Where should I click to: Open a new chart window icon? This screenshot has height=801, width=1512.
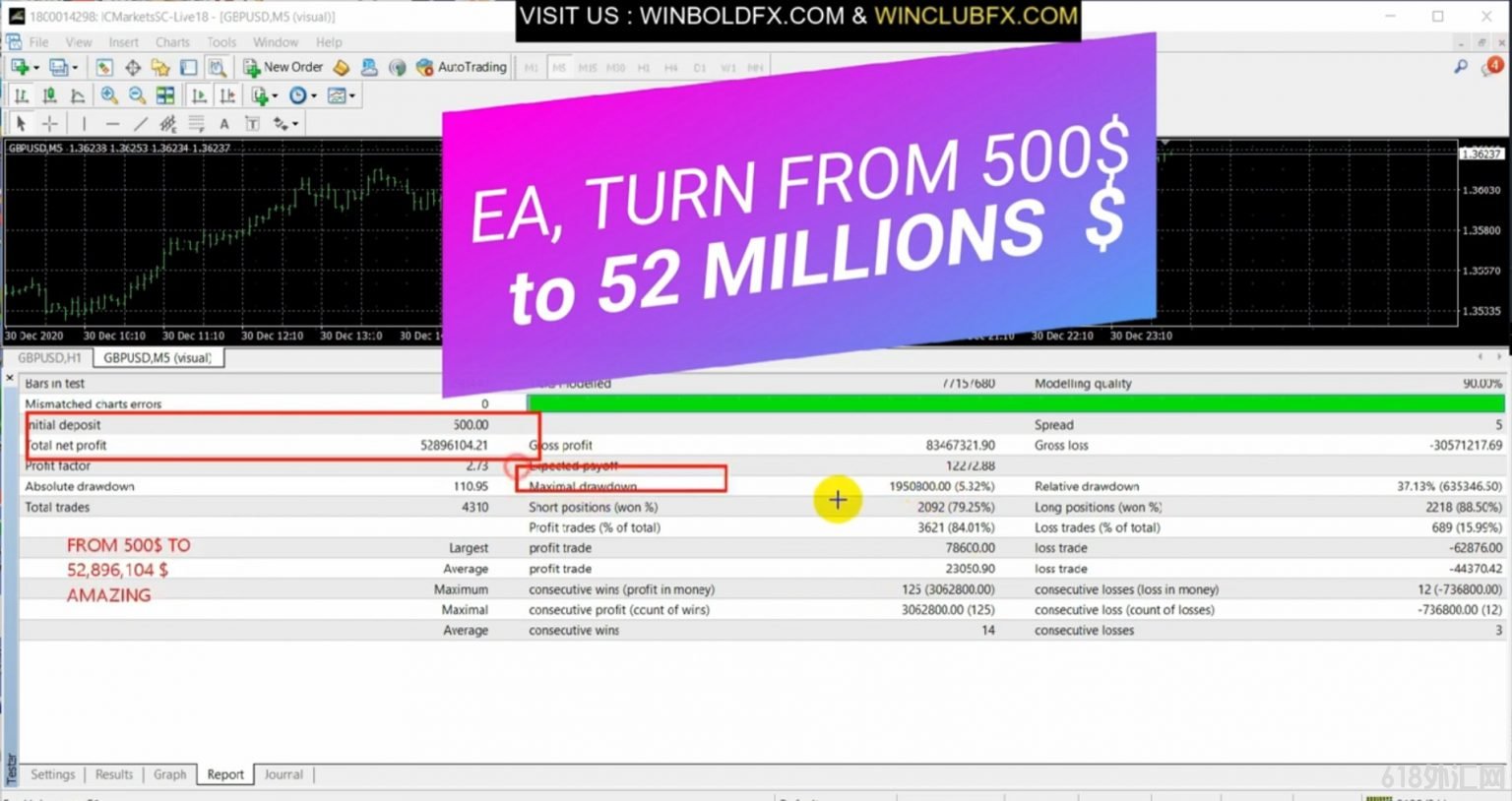pyautogui.click(x=19, y=67)
